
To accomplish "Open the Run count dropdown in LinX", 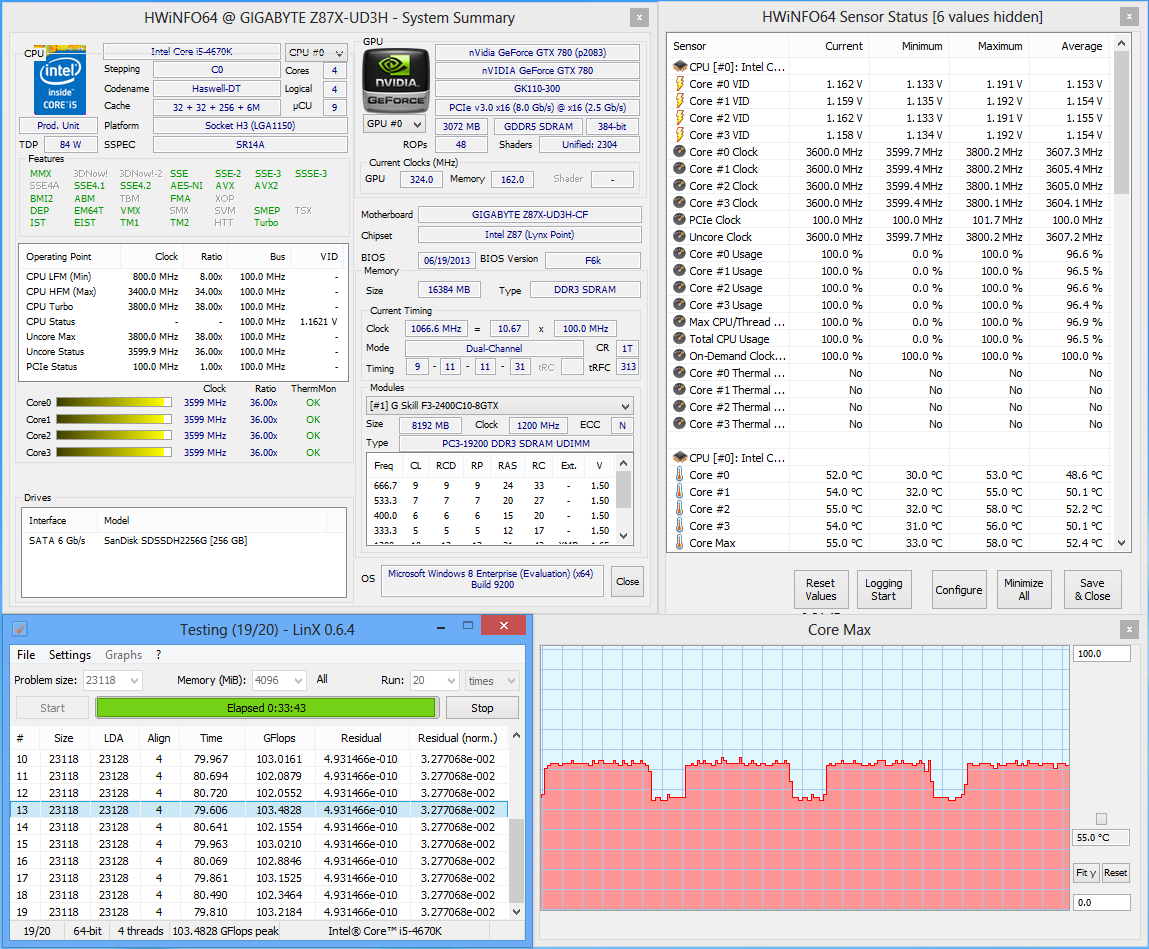I will point(435,680).
